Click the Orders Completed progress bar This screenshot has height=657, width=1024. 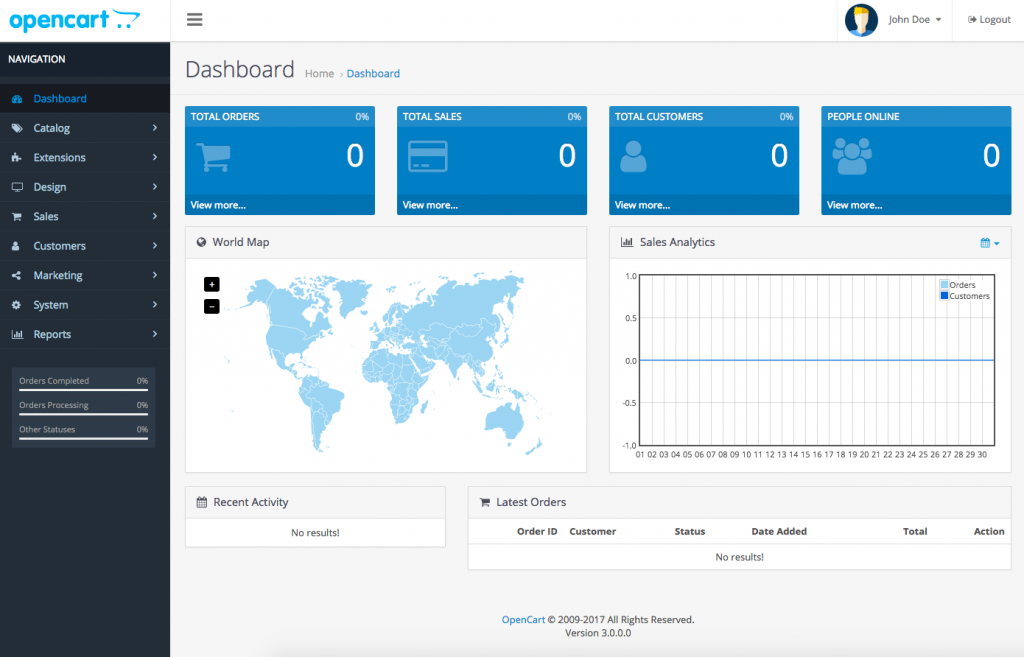coord(84,390)
